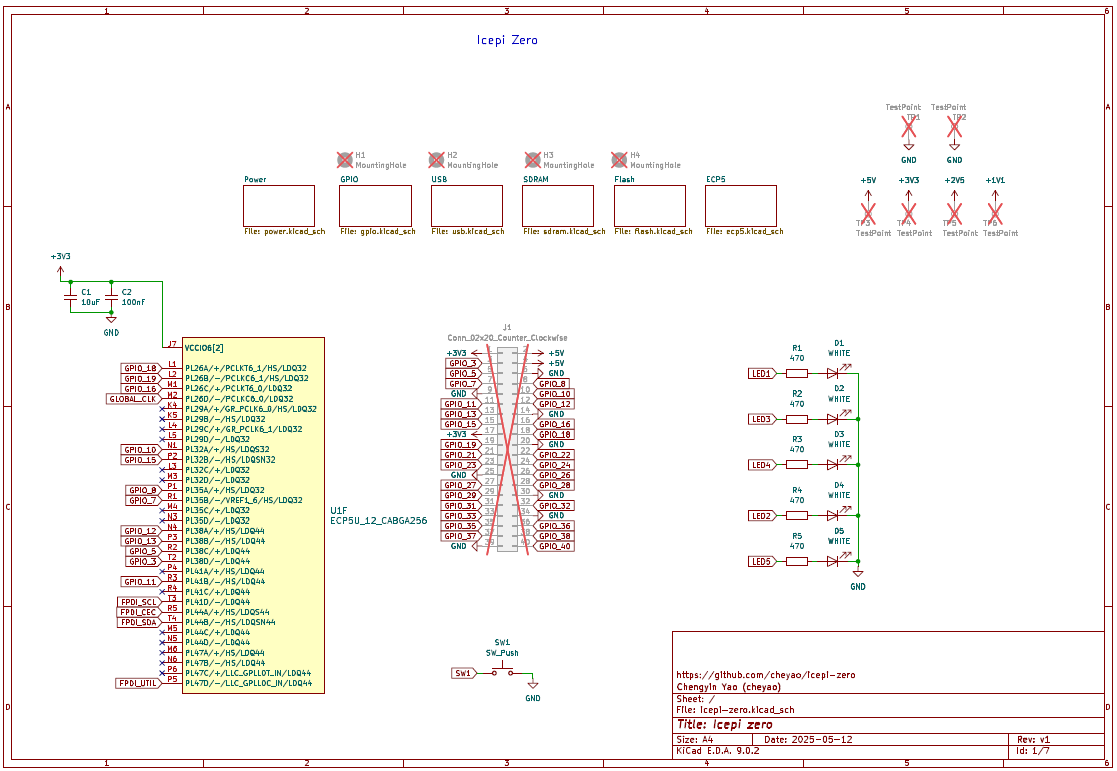This screenshot has height=771, width=1117.
Task: Open the Power hierarchical sheet
Action: [x=279, y=206]
